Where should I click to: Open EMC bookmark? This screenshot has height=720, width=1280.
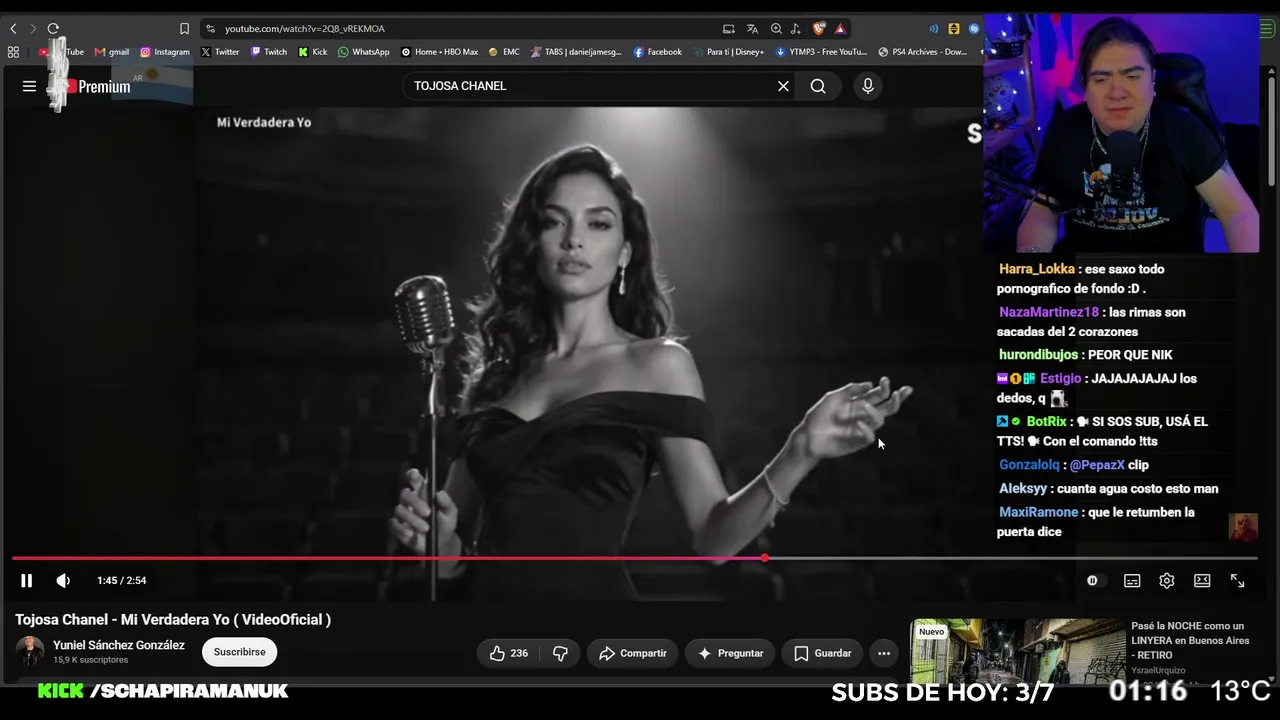(x=504, y=52)
